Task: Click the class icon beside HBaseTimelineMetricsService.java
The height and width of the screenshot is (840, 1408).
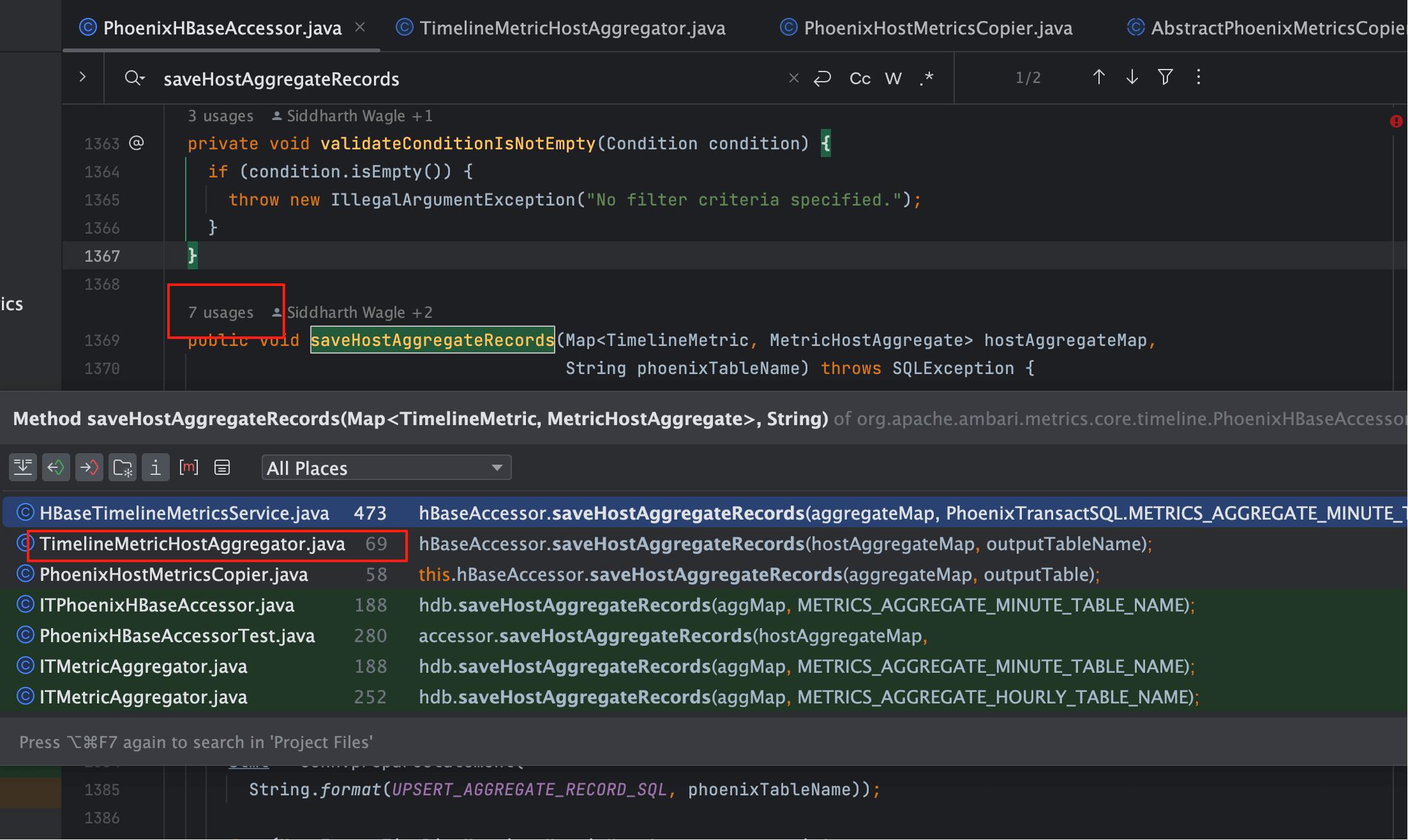Action: [x=25, y=513]
